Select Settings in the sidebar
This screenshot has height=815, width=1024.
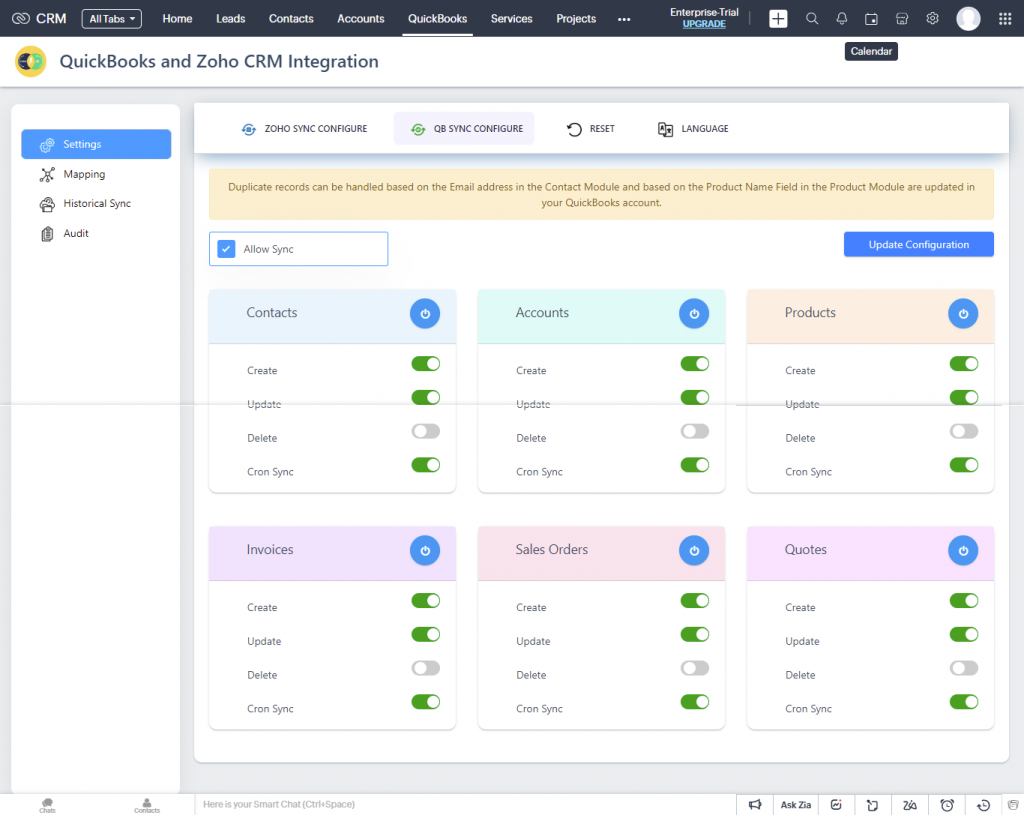point(96,144)
